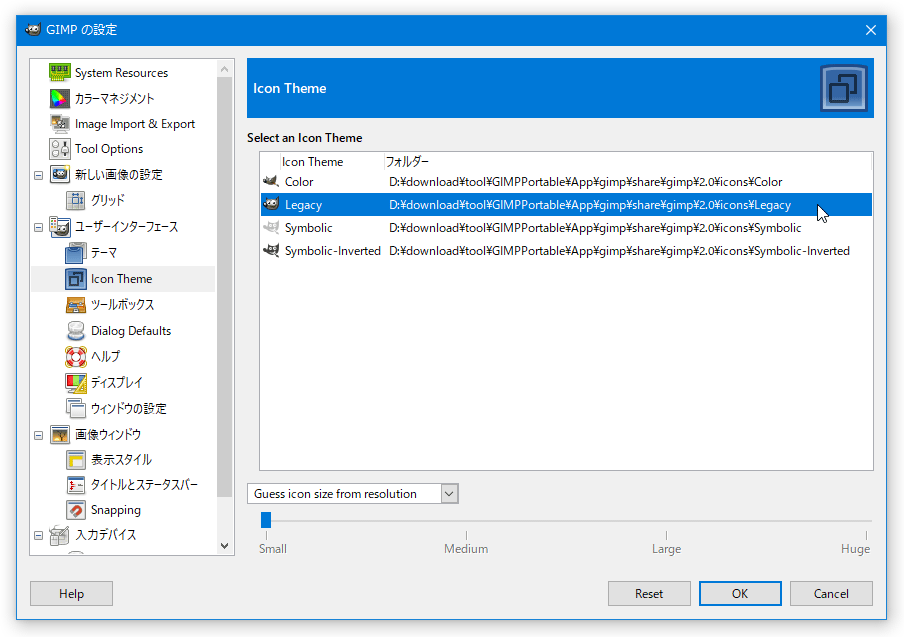Click the Tool Options icon
The height and width of the screenshot is (637, 904).
point(60,149)
